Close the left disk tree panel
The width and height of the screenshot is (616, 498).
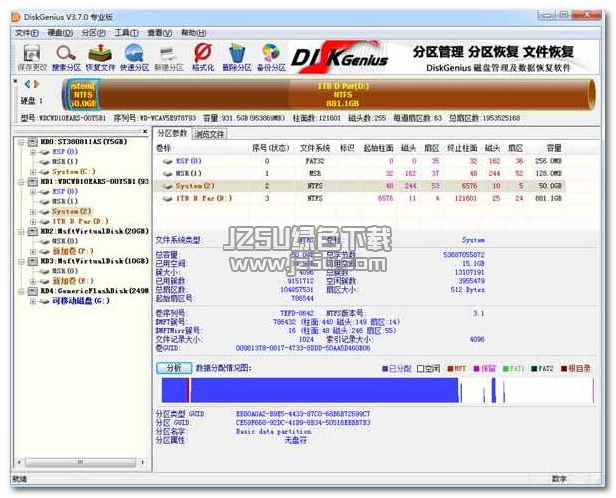[145, 132]
